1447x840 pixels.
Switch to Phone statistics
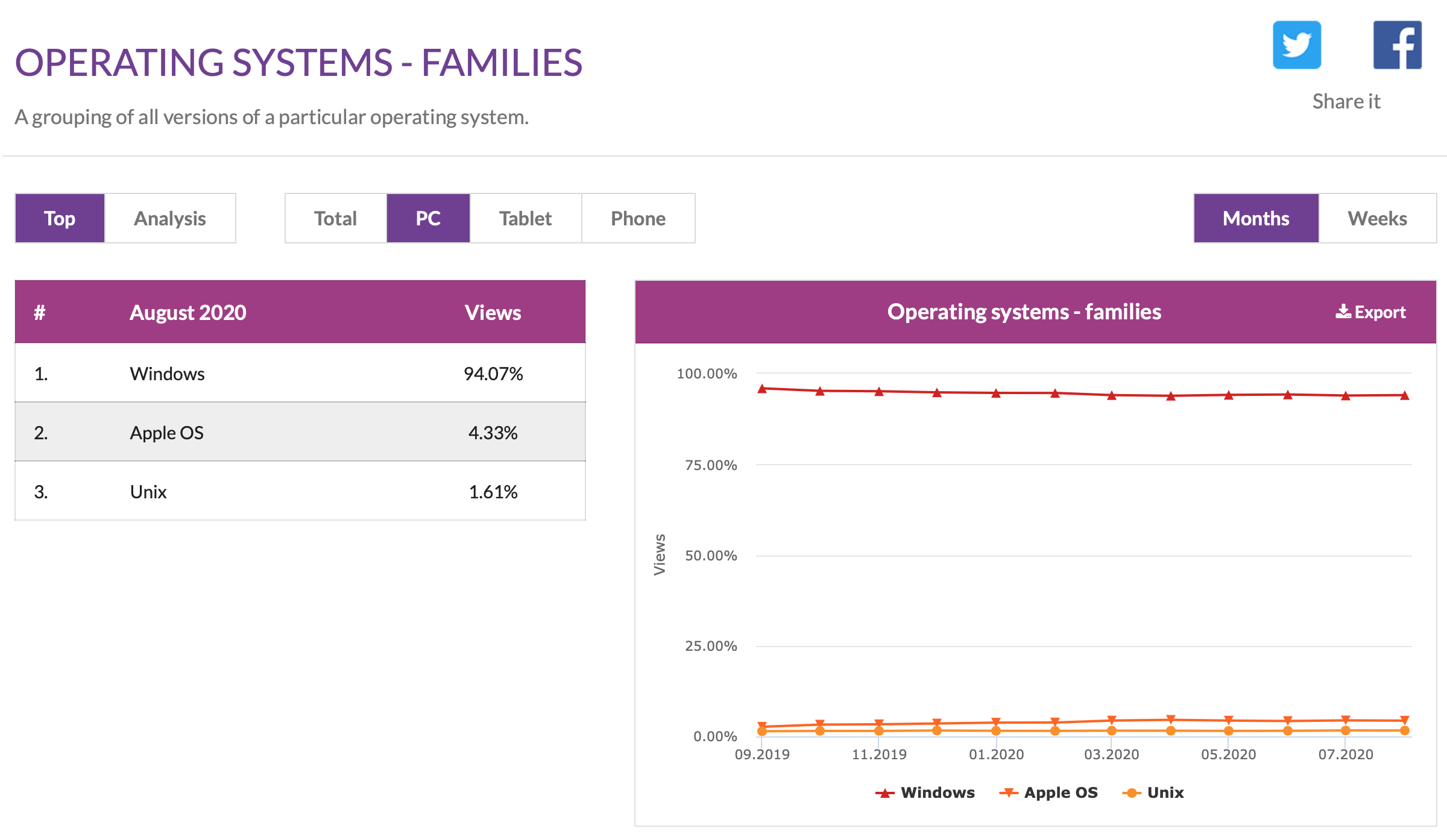point(638,218)
